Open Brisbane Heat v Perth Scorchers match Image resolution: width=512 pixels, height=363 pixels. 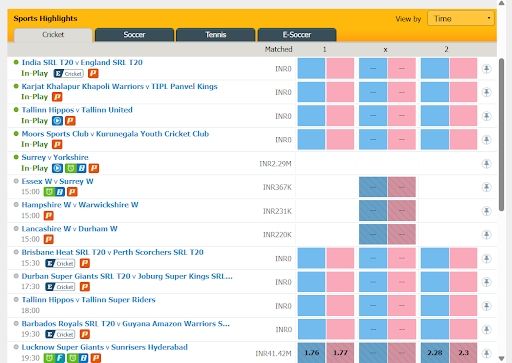[112, 252]
